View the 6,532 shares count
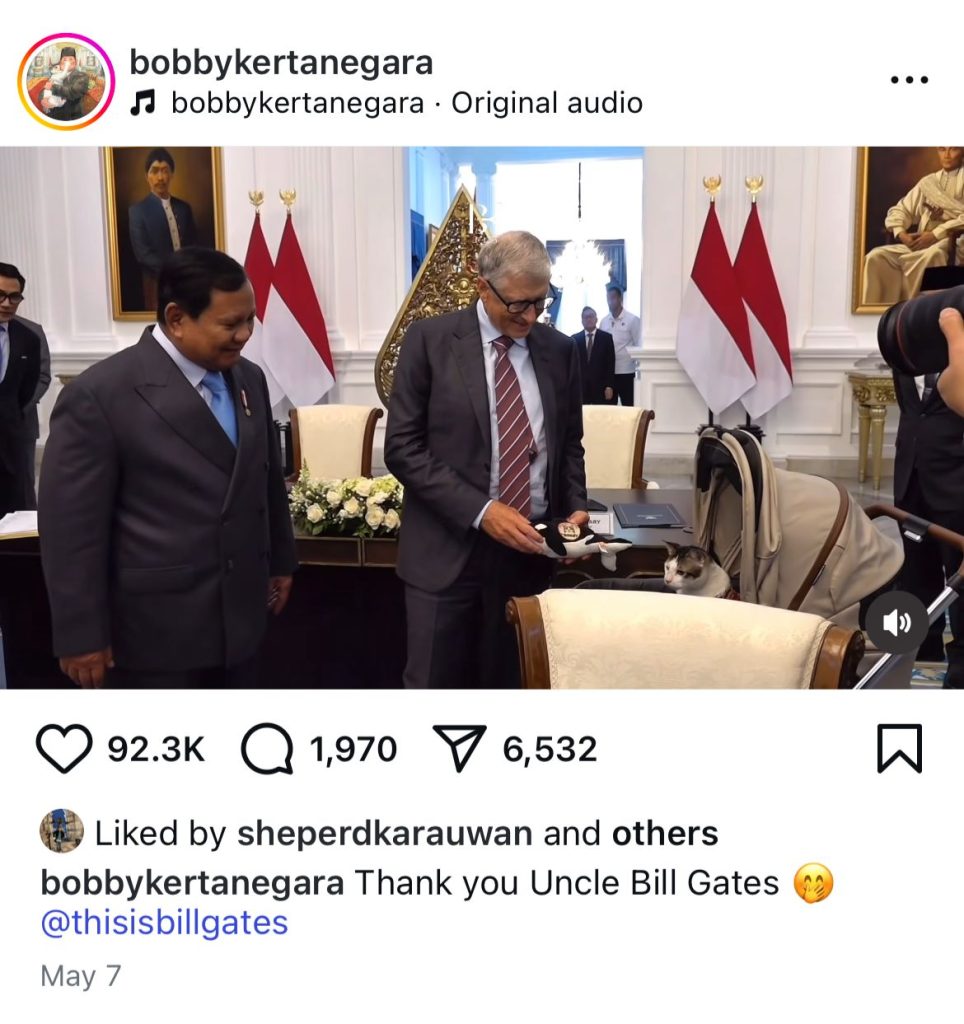 [549, 749]
